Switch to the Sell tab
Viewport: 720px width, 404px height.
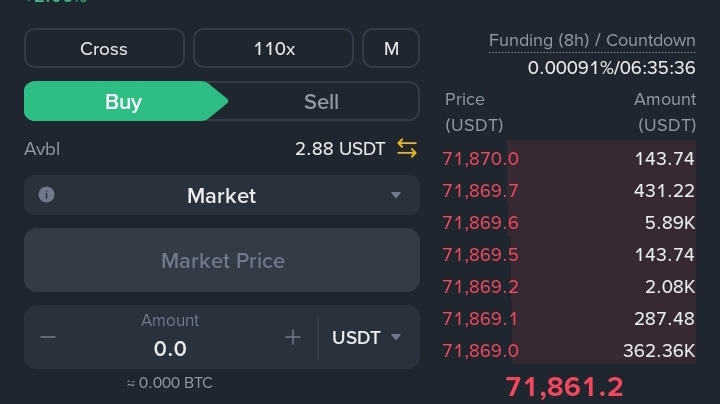(321, 102)
